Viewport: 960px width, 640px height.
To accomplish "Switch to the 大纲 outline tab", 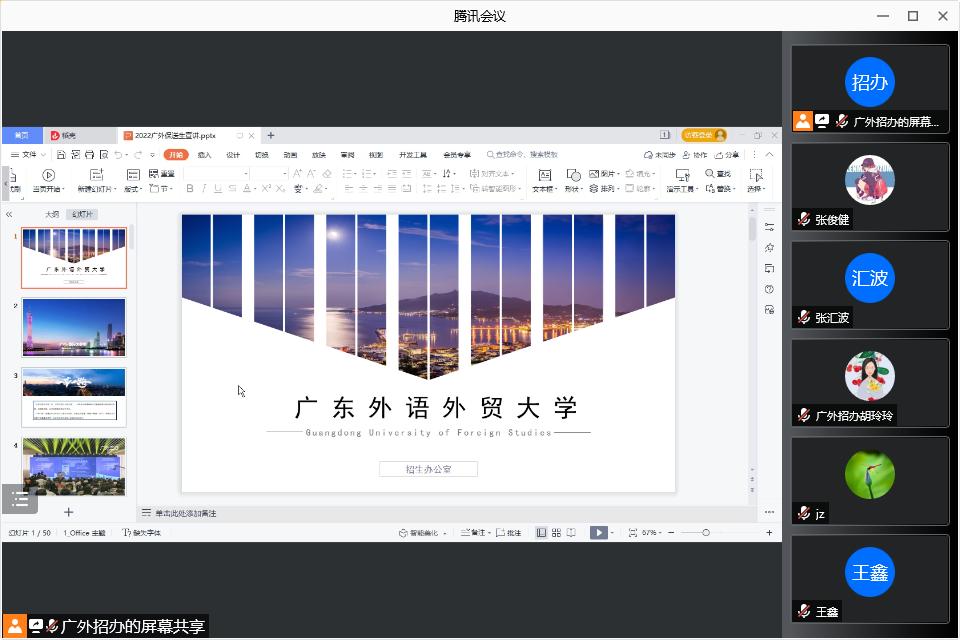I will (x=52, y=214).
